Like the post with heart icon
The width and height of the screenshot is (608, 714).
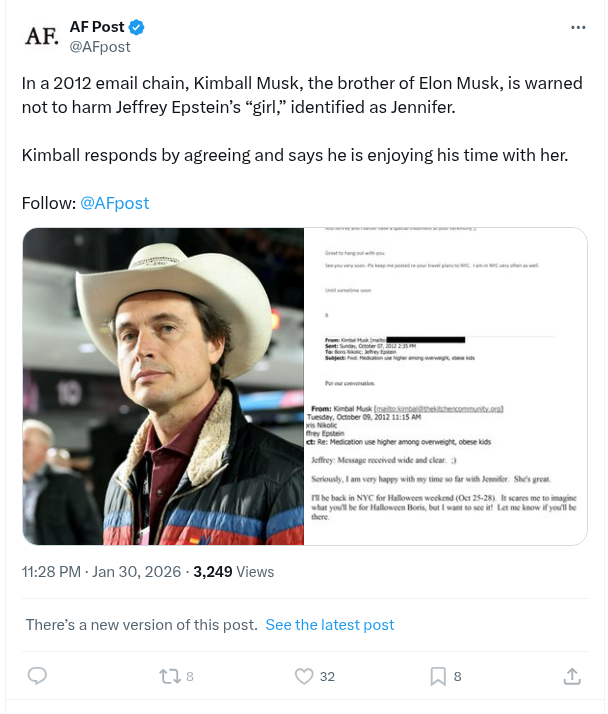[304, 677]
